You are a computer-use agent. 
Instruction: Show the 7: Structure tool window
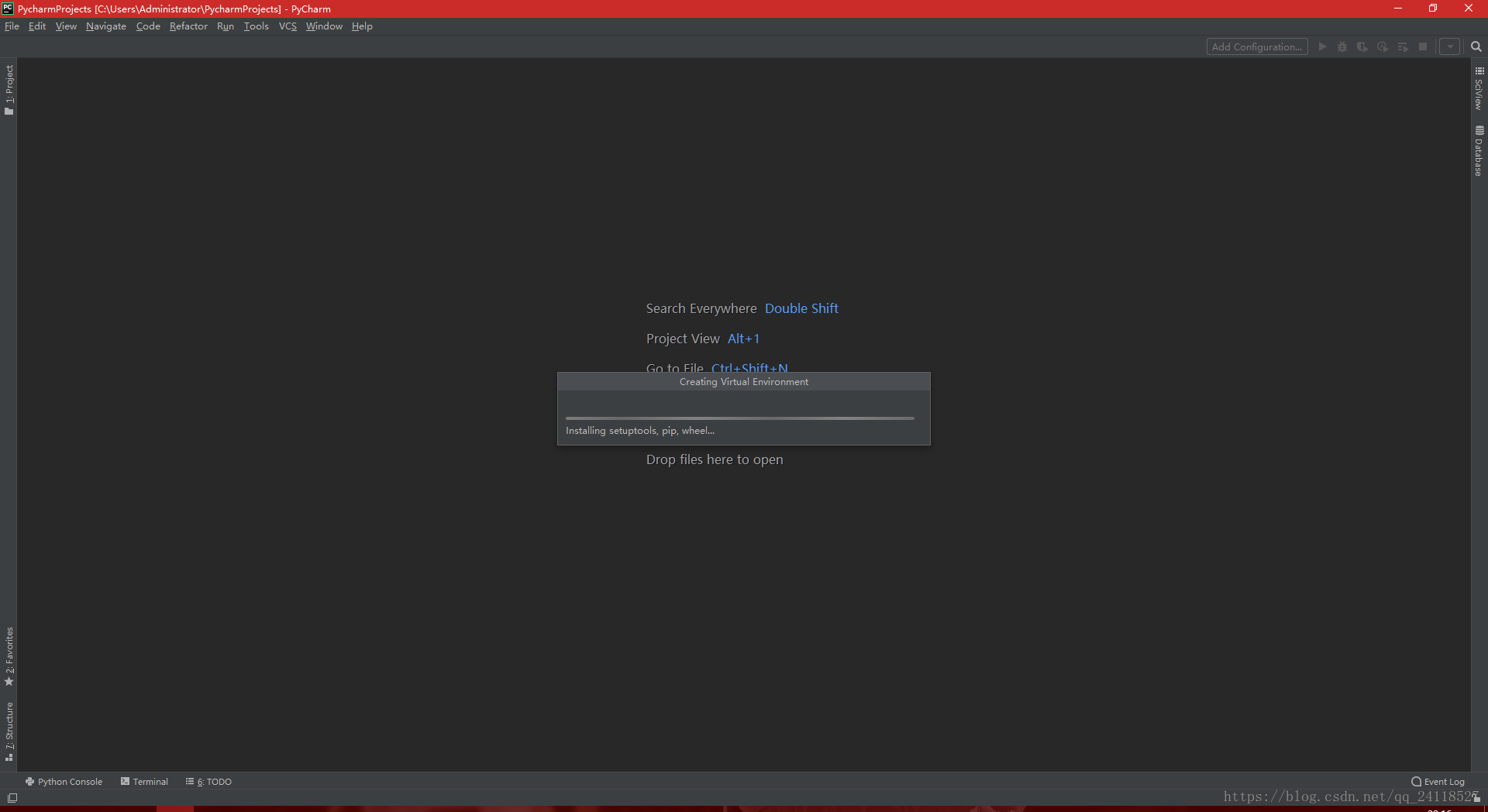(x=9, y=731)
